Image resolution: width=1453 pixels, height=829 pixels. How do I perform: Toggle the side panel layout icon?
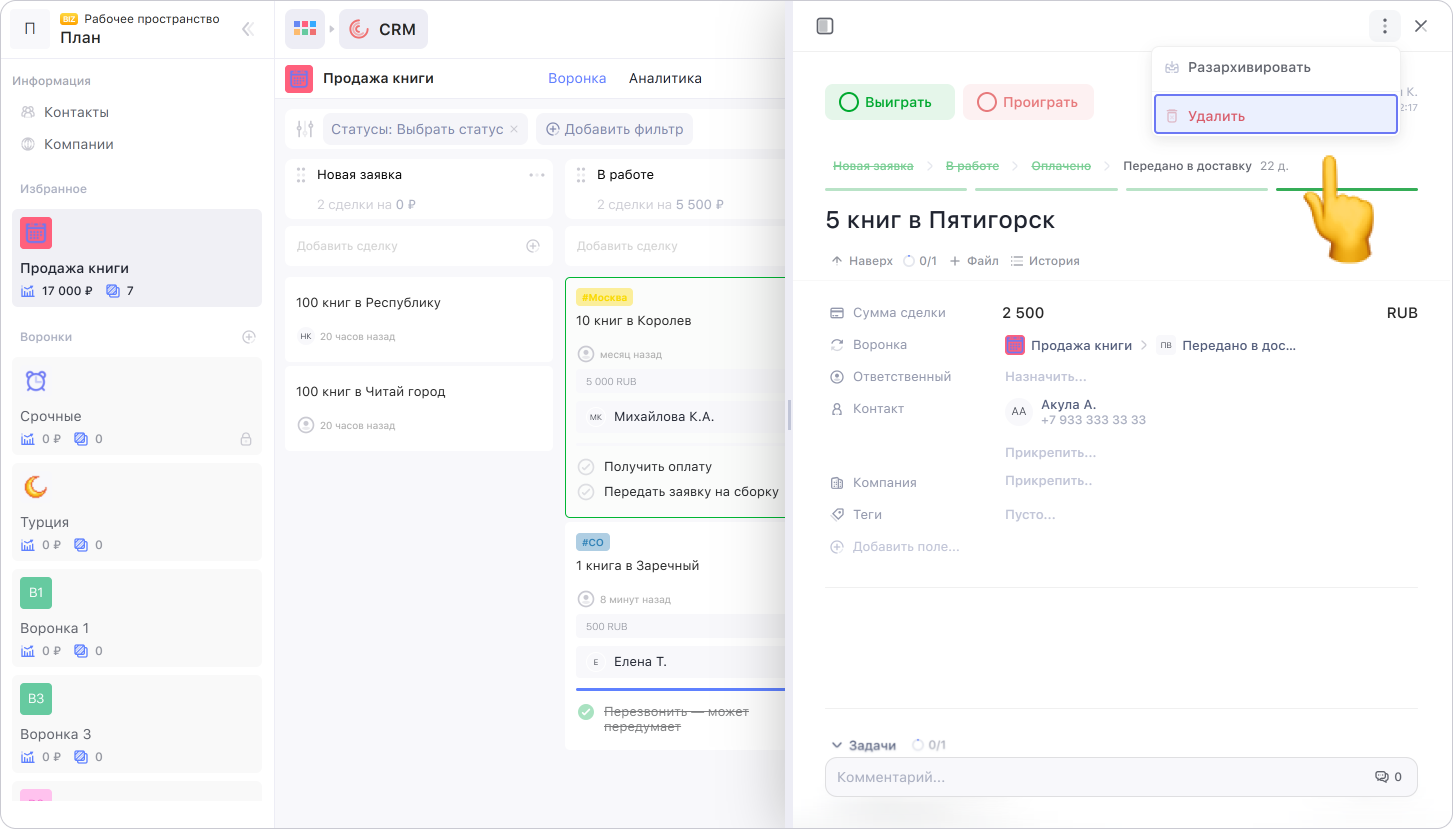[x=825, y=27]
